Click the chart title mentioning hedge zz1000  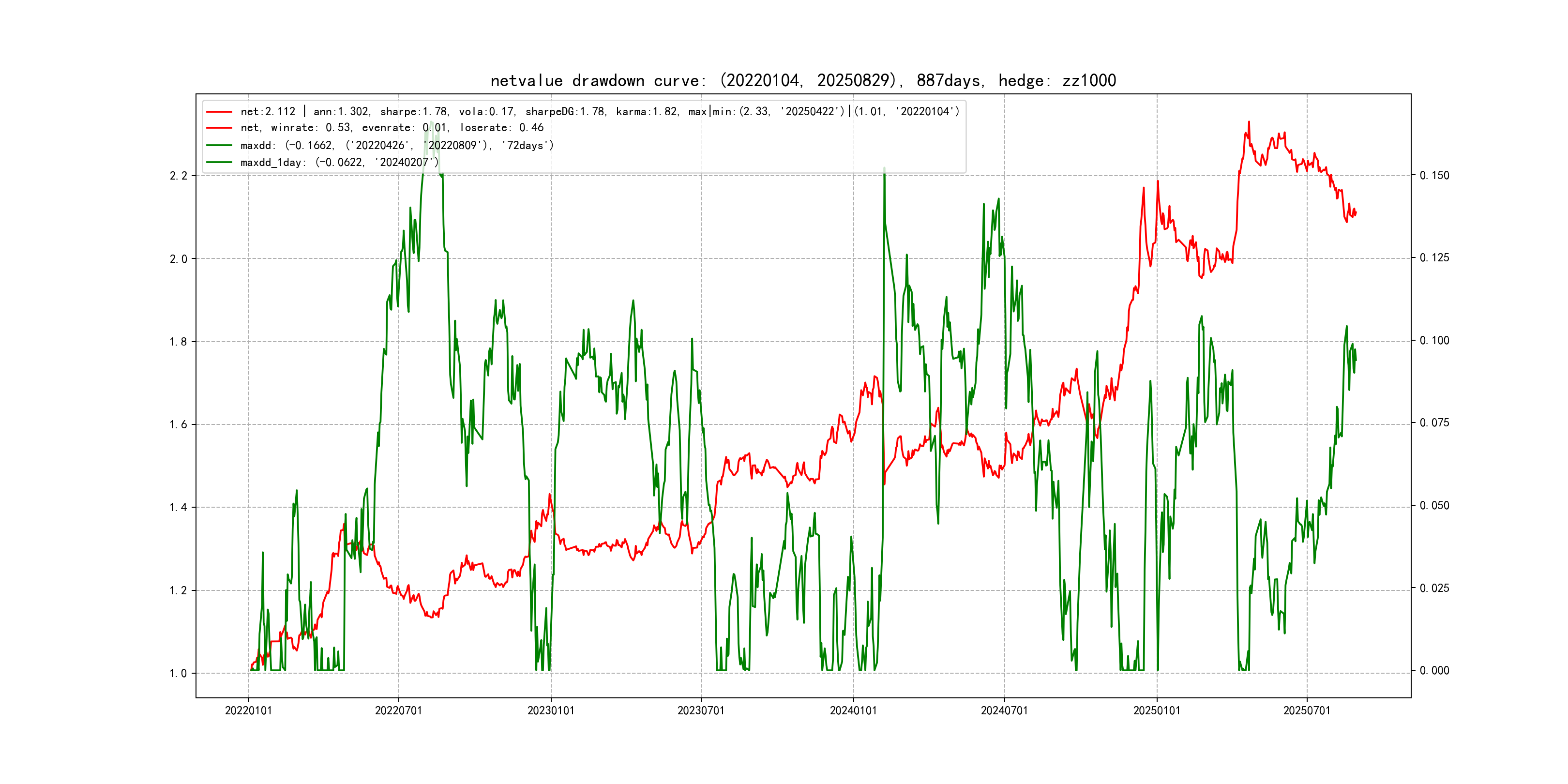tap(803, 80)
